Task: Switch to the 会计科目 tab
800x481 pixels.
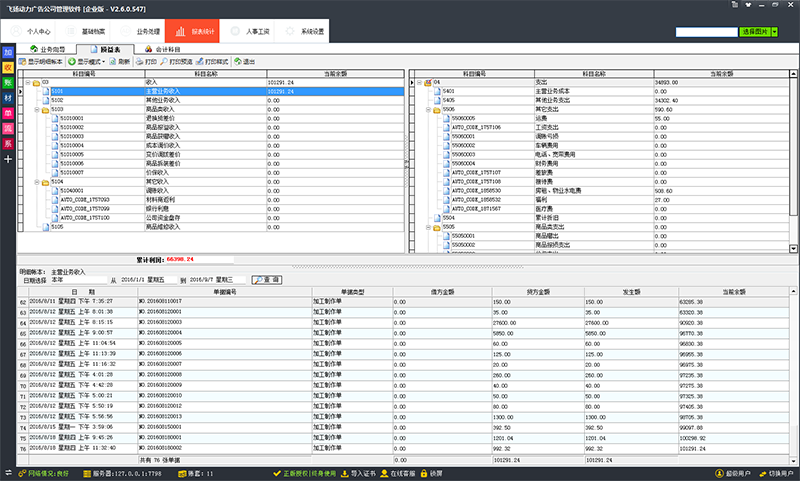Action: click(x=166, y=47)
